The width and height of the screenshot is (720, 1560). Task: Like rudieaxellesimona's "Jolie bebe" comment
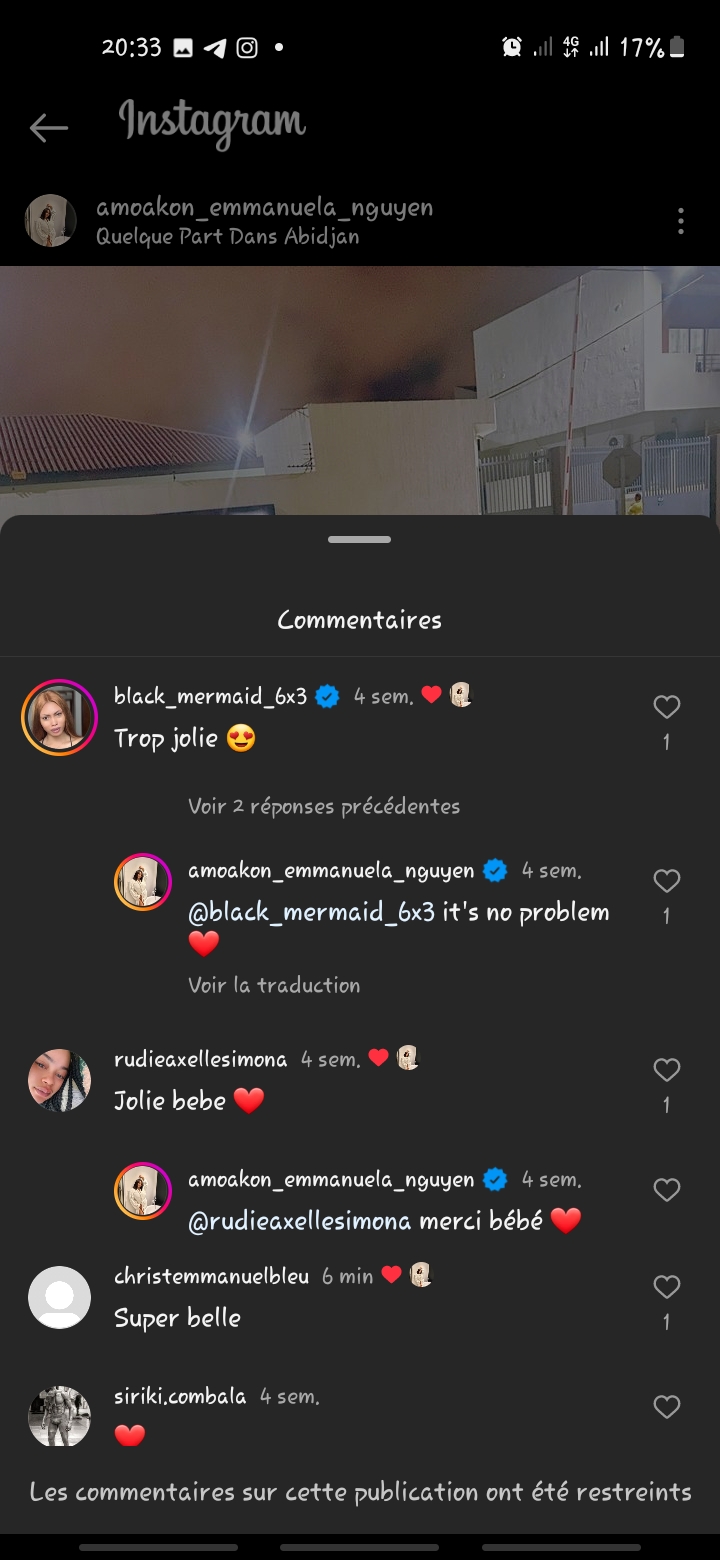click(x=666, y=1070)
